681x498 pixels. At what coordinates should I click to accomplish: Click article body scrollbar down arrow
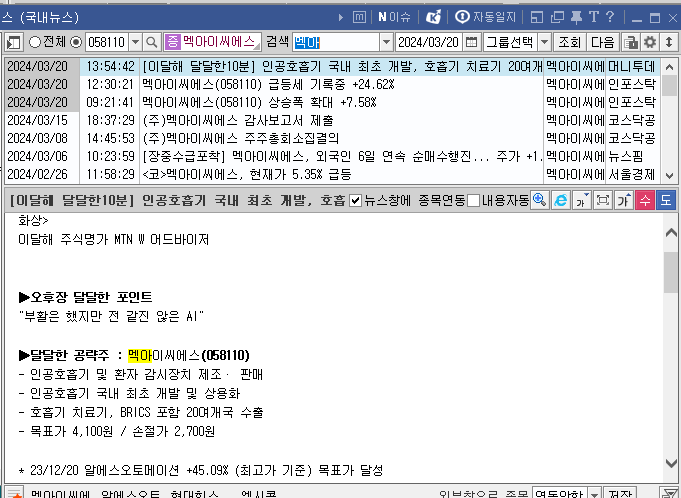tap(671, 463)
